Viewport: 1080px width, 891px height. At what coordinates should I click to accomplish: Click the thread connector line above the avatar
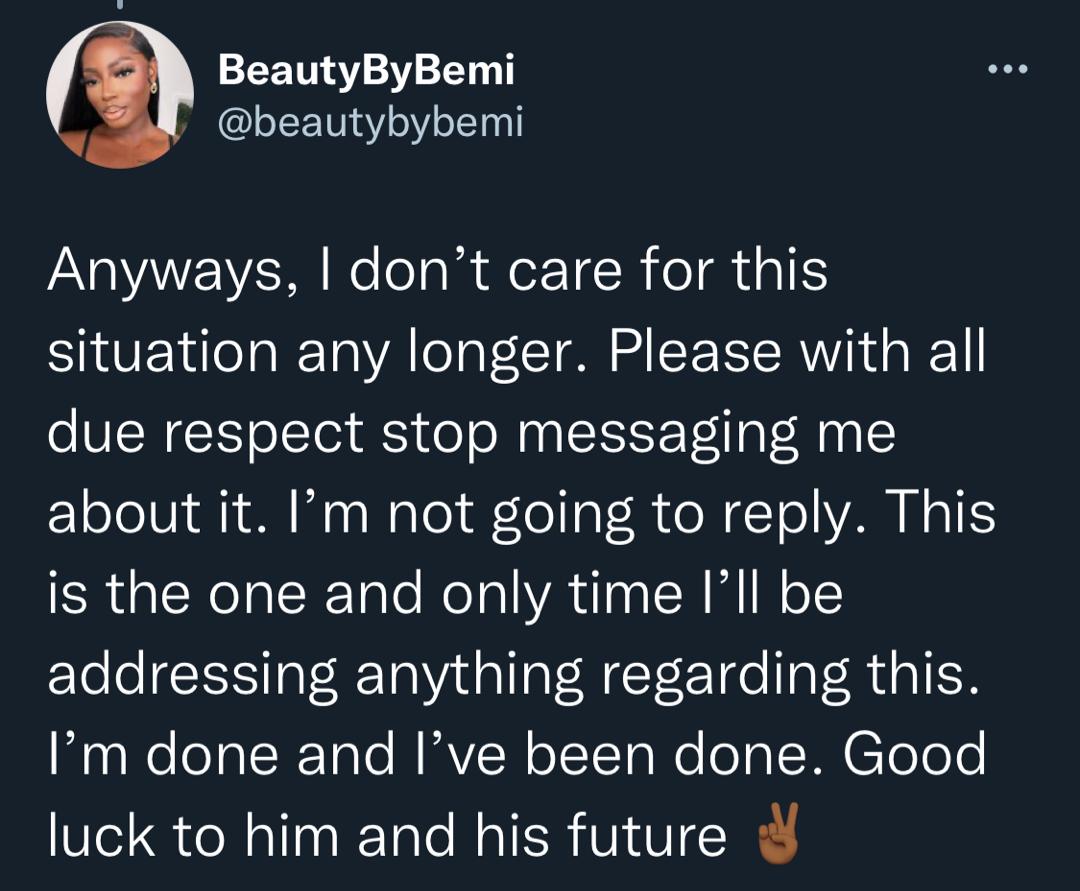(x=118, y=6)
